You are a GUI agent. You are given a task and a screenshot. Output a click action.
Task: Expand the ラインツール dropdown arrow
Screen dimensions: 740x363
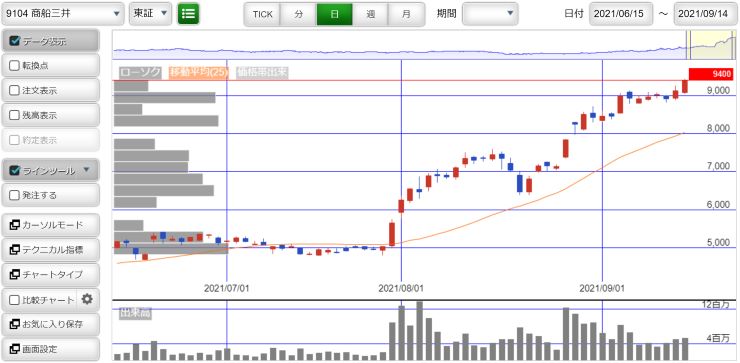(86, 169)
